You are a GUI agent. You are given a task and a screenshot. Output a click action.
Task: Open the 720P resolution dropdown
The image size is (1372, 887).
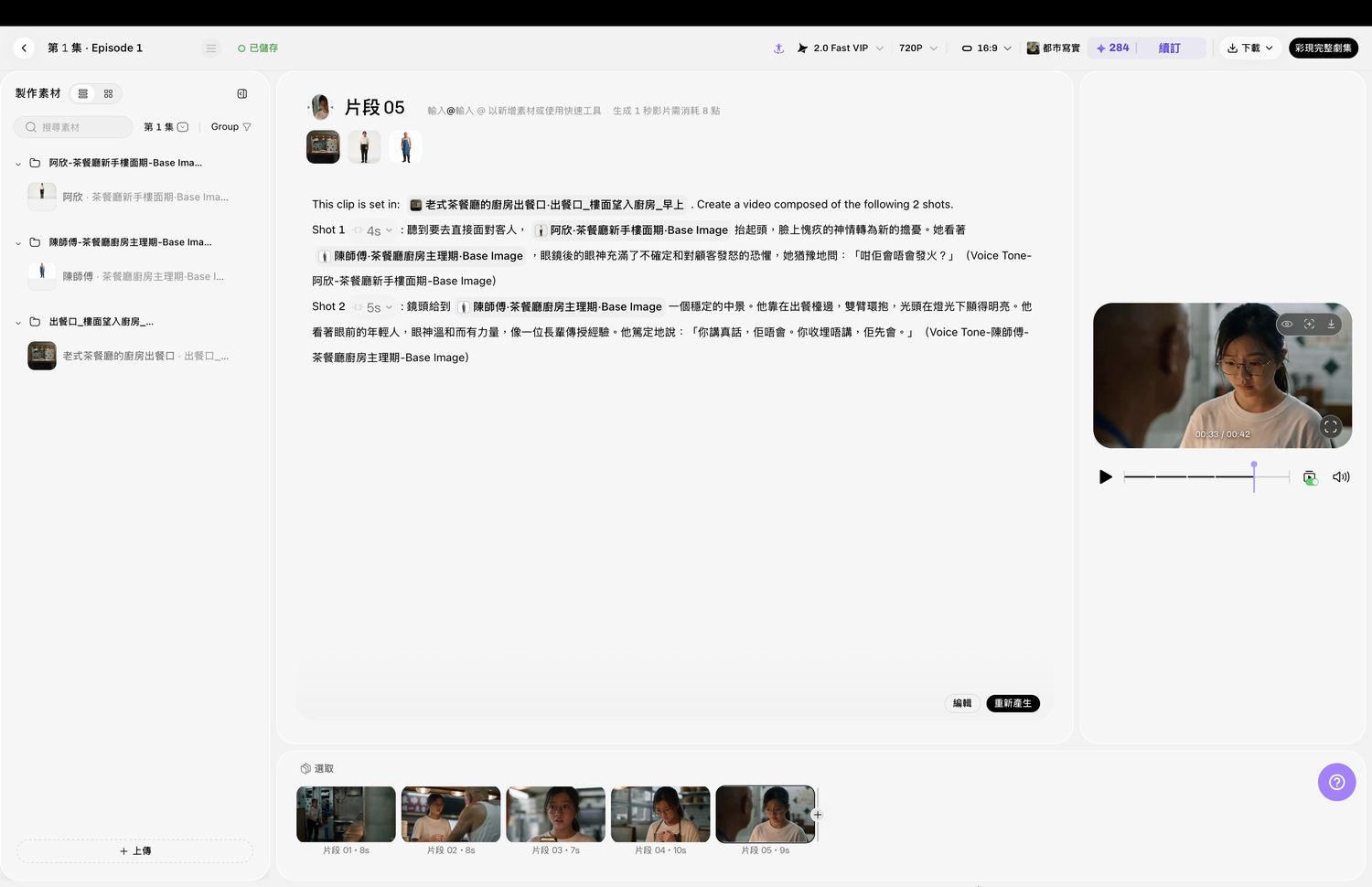pyautogui.click(x=917, y=48)
